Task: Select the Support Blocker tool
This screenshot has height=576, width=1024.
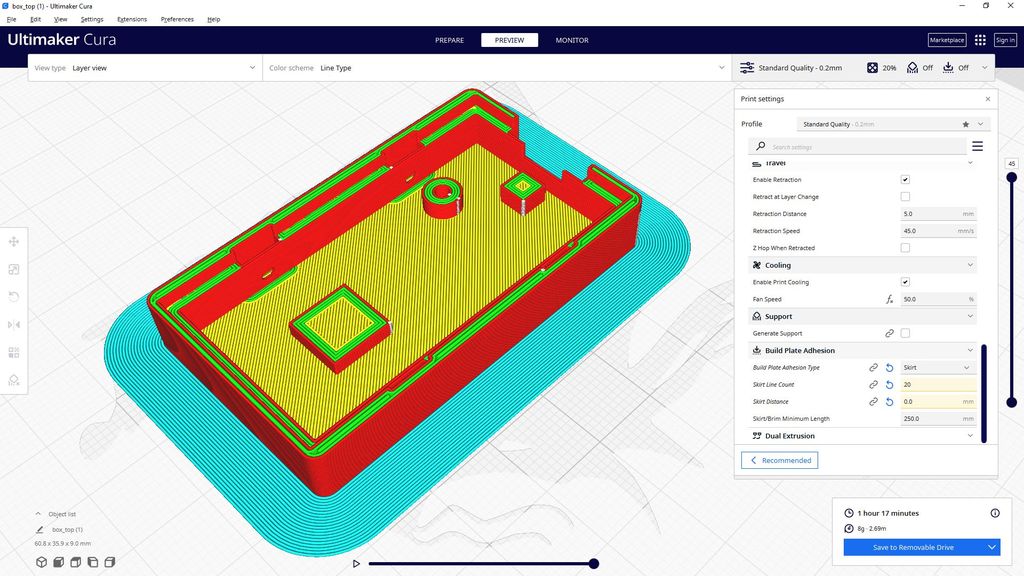Action: [14, 380]
